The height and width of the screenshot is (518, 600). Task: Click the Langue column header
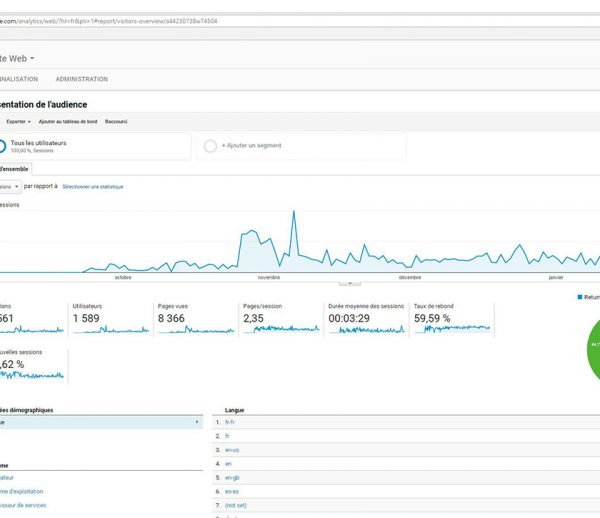pyautogui.click(x=235, y=410)
